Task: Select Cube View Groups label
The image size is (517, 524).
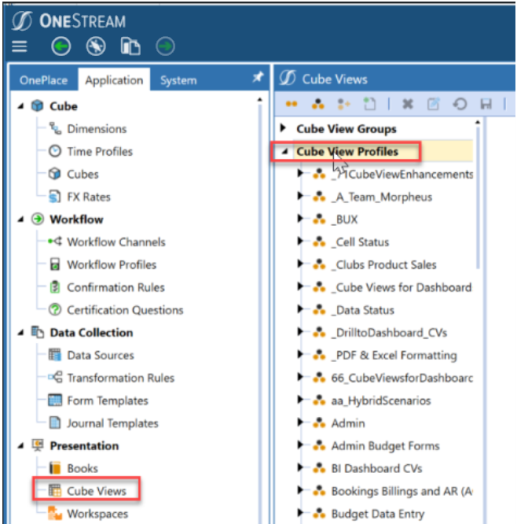Action: click(x=346, y=129)
